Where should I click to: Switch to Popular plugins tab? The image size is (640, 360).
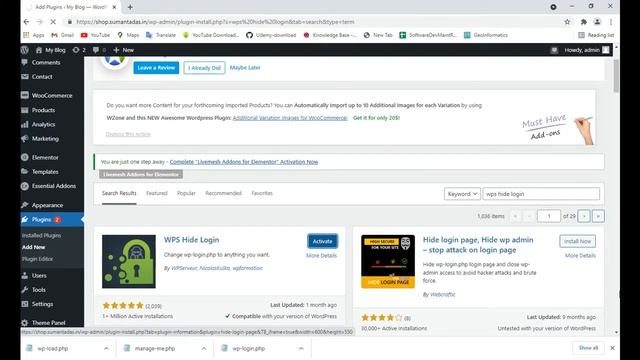(186, 193)
